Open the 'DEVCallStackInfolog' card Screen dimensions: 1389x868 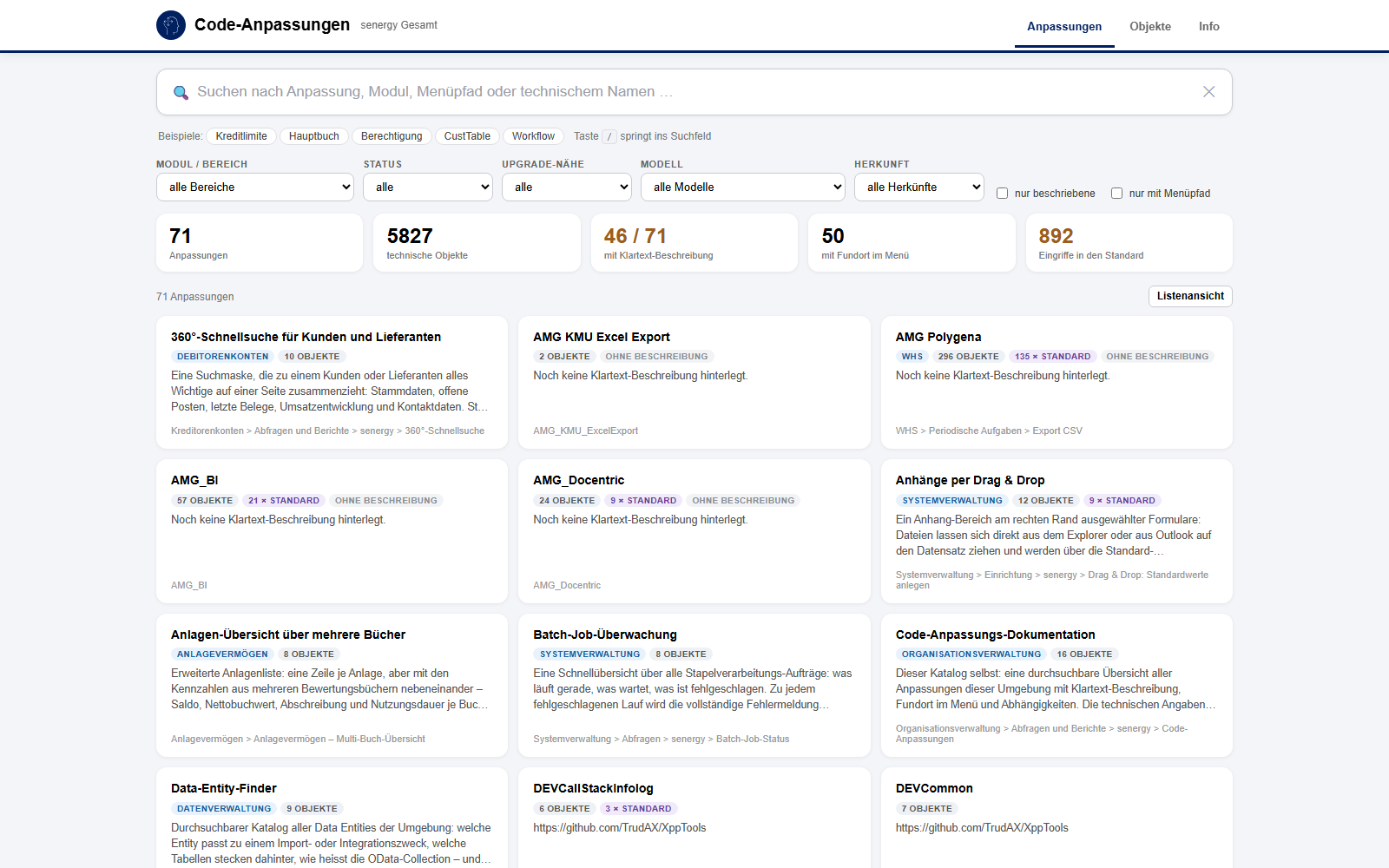694,818
